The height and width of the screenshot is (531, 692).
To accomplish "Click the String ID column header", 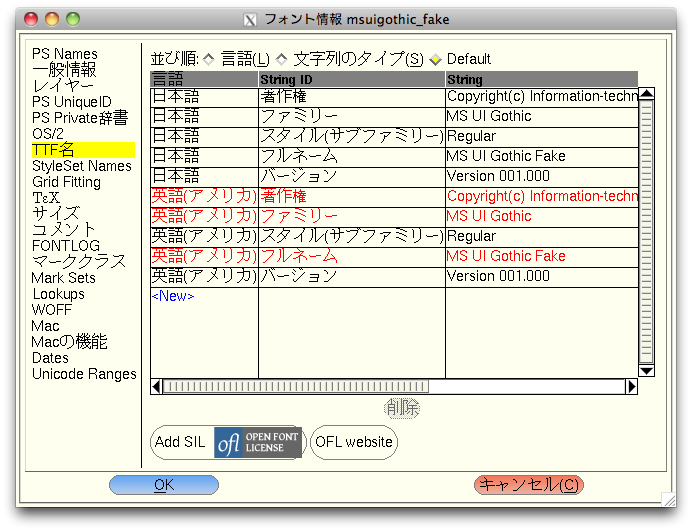I will pyautogui.click(x=352, y=79).
